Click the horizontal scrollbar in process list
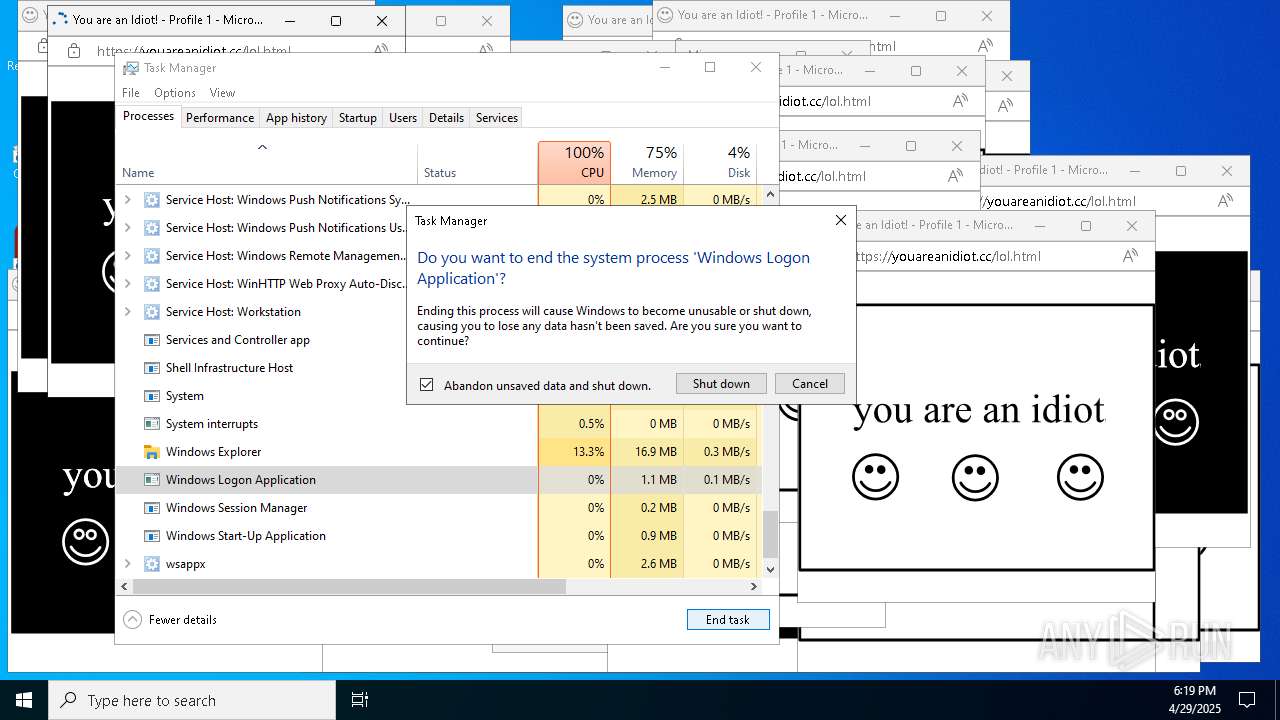1280x720 pixels. pos(350,587)
